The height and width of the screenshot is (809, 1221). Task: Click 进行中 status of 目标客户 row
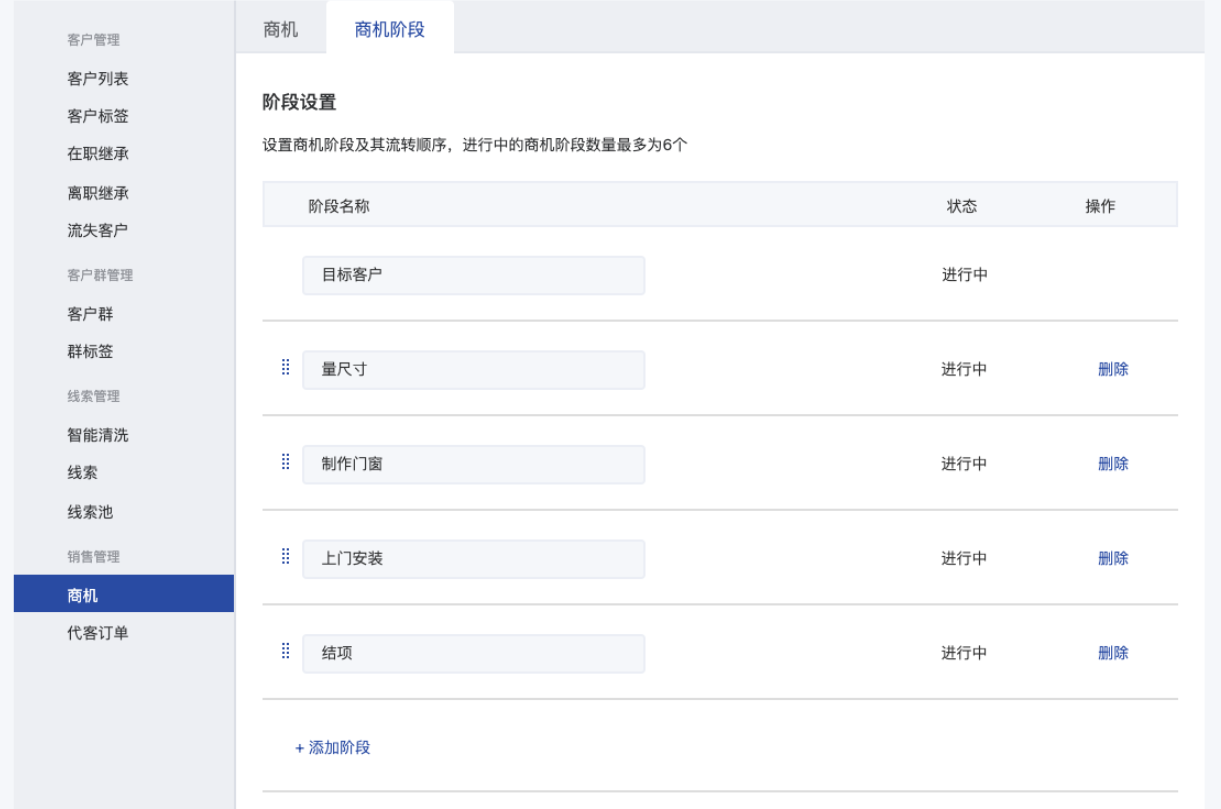click(x=964, y=275)
